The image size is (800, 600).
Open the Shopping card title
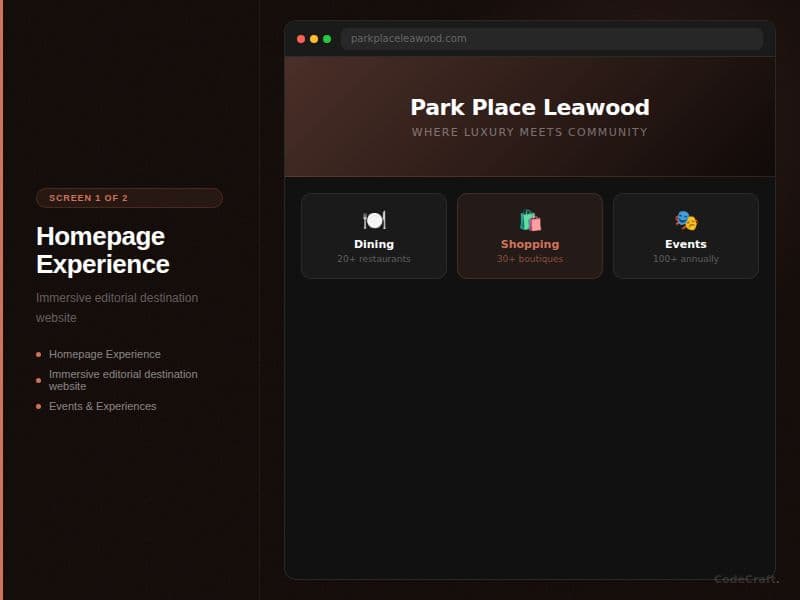[x=530, y=244]
